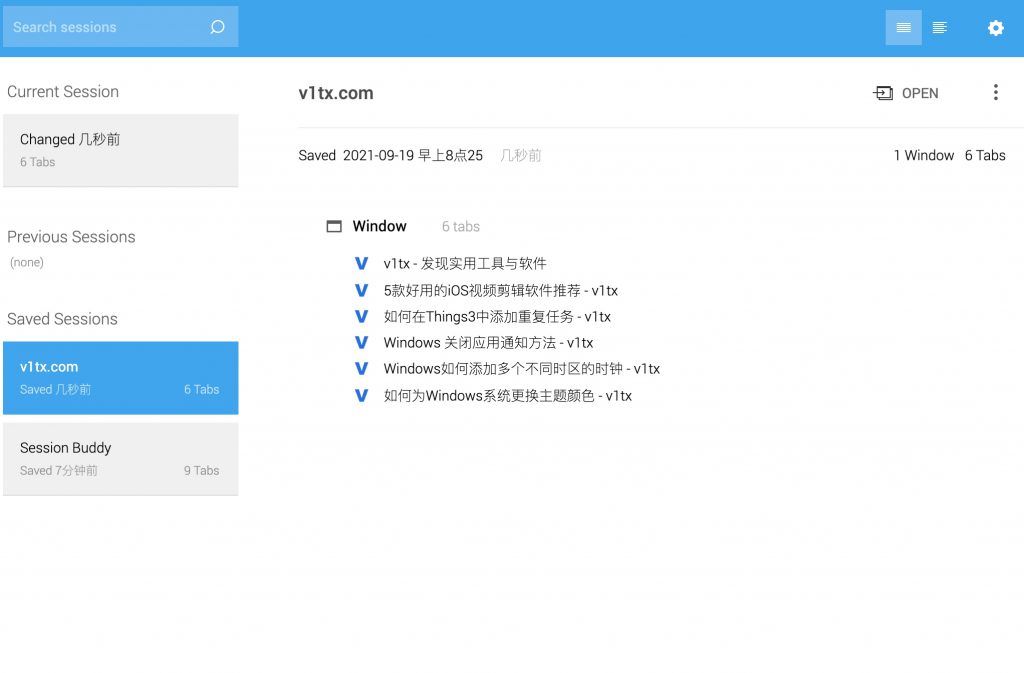Click the favicon beside the 不同时区的时钟 tab

coord(361,369)
